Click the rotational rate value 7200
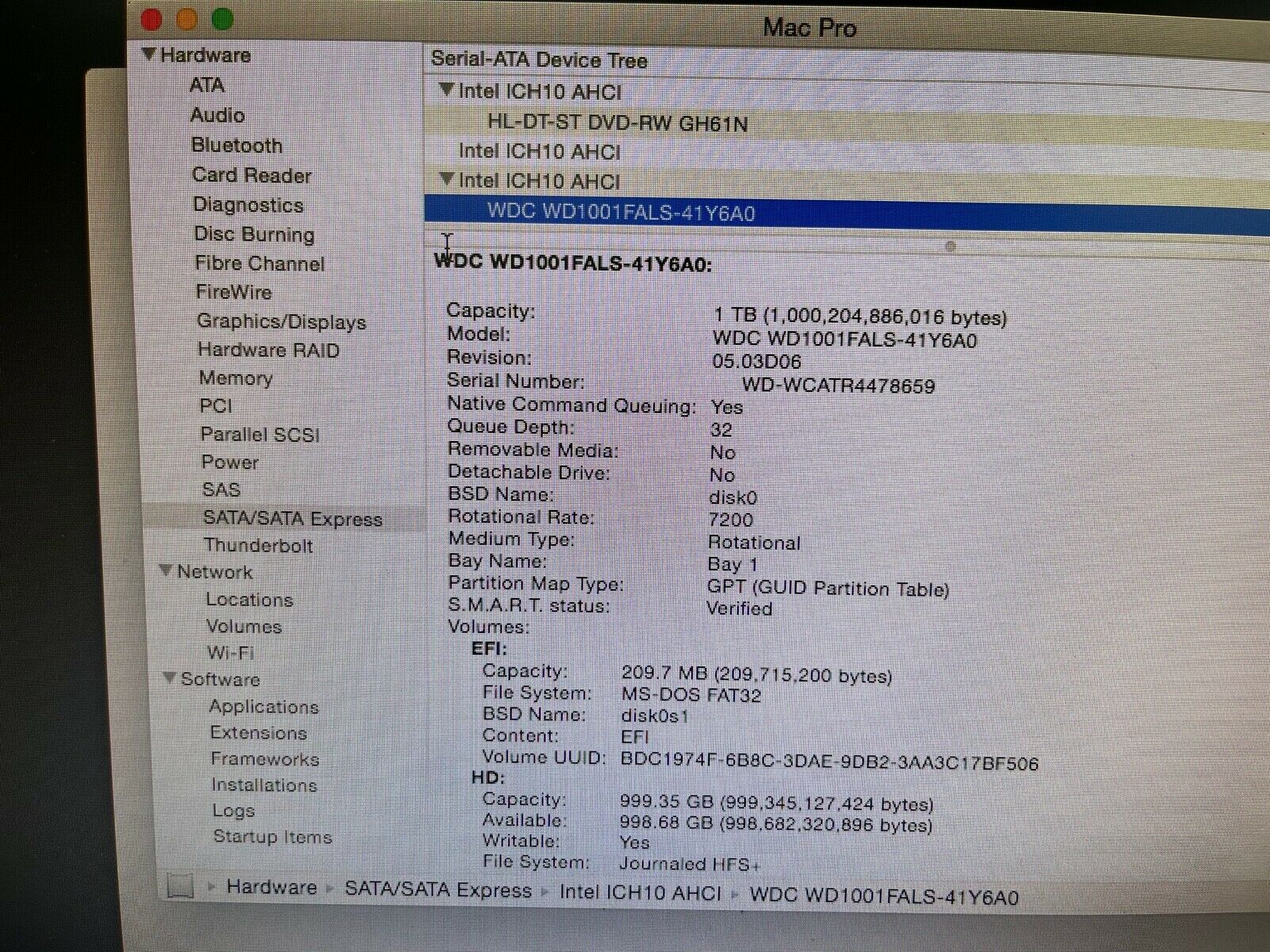The image size is (1270, 952). tap(731, 520)
